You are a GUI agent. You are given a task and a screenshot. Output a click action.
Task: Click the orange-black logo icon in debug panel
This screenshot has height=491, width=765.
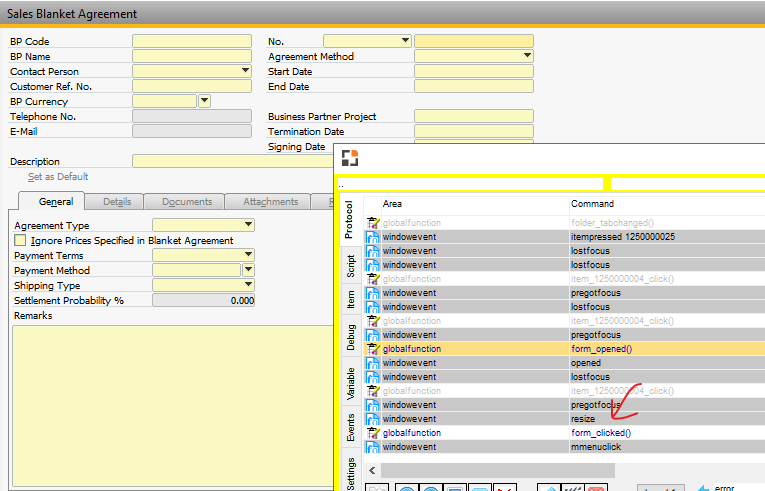tap(349, 158)
